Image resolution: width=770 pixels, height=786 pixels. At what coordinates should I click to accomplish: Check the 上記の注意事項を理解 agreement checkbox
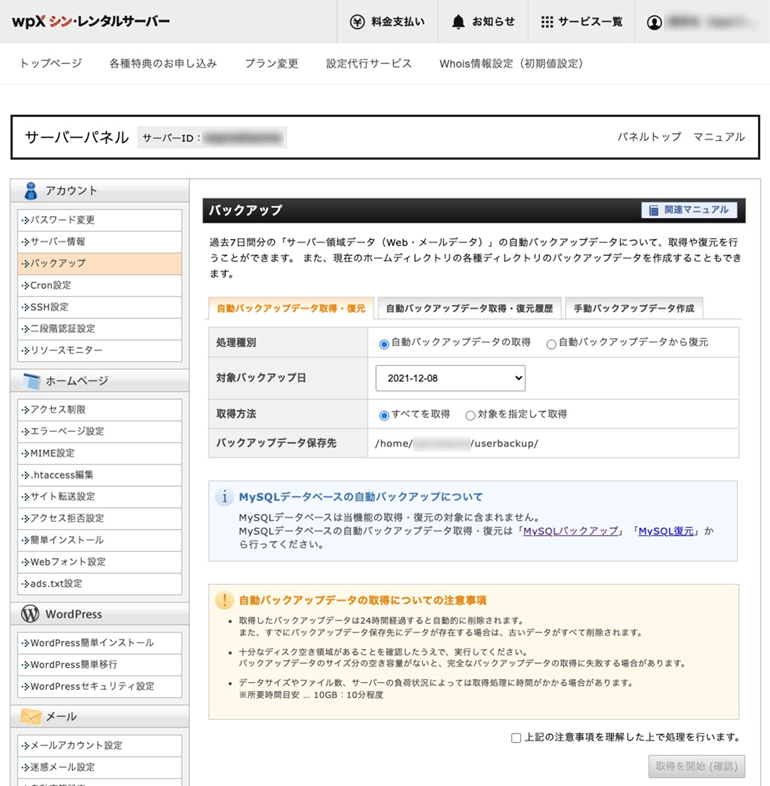tap(516, 737)
